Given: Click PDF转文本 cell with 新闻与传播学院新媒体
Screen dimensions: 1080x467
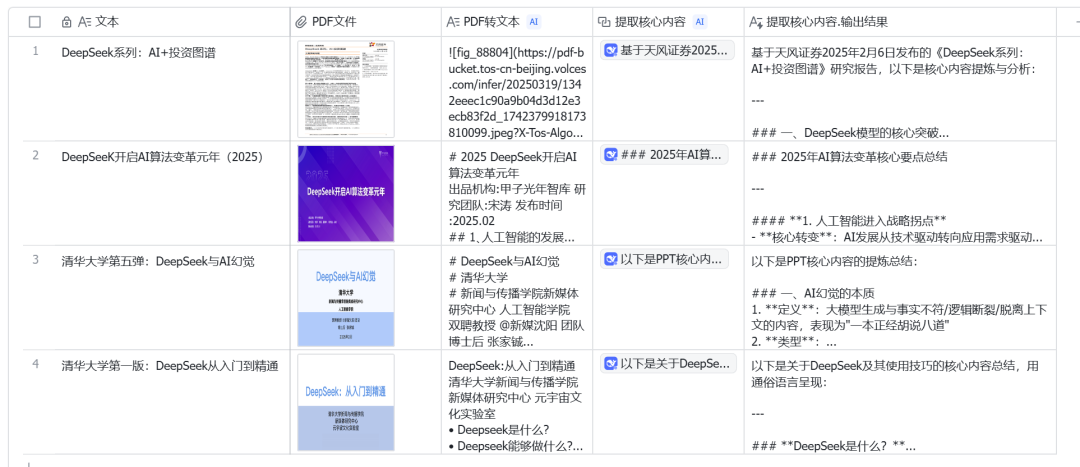Looking at the screenshot, I should click(517, 298).
